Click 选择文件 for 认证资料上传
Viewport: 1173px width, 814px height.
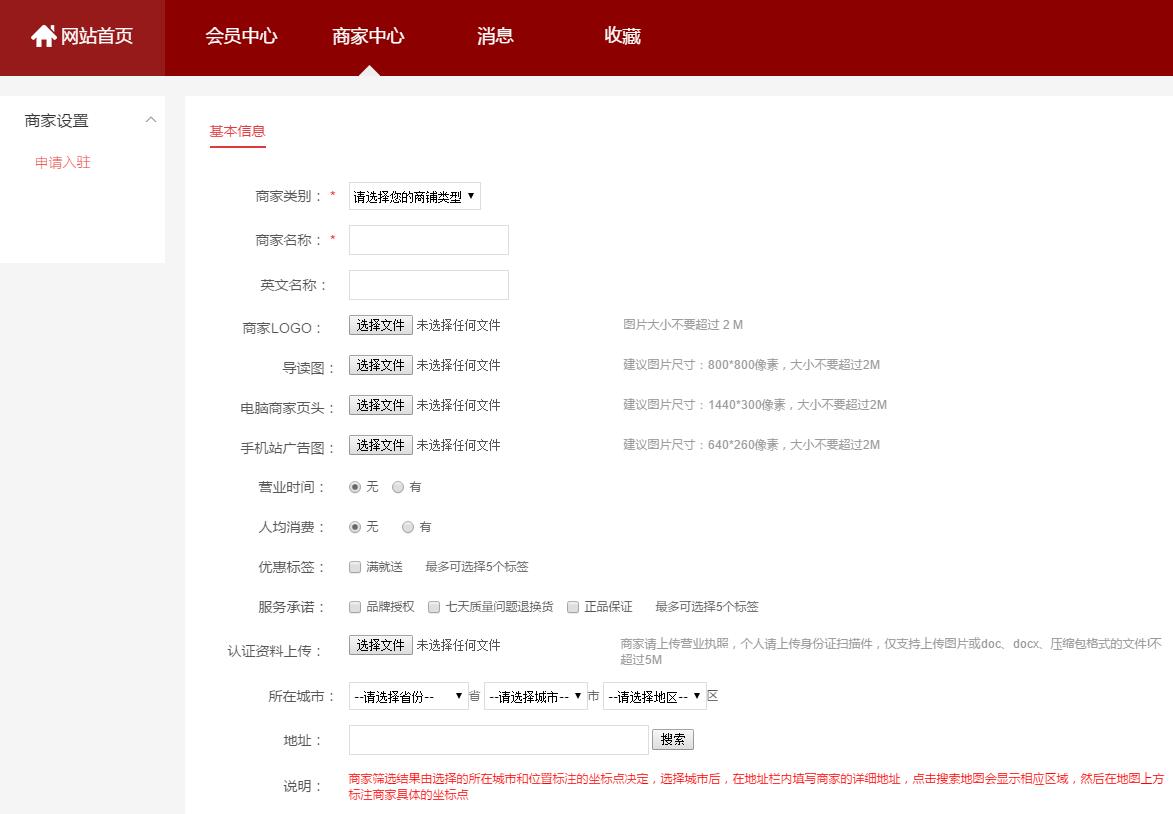[380, 644]
